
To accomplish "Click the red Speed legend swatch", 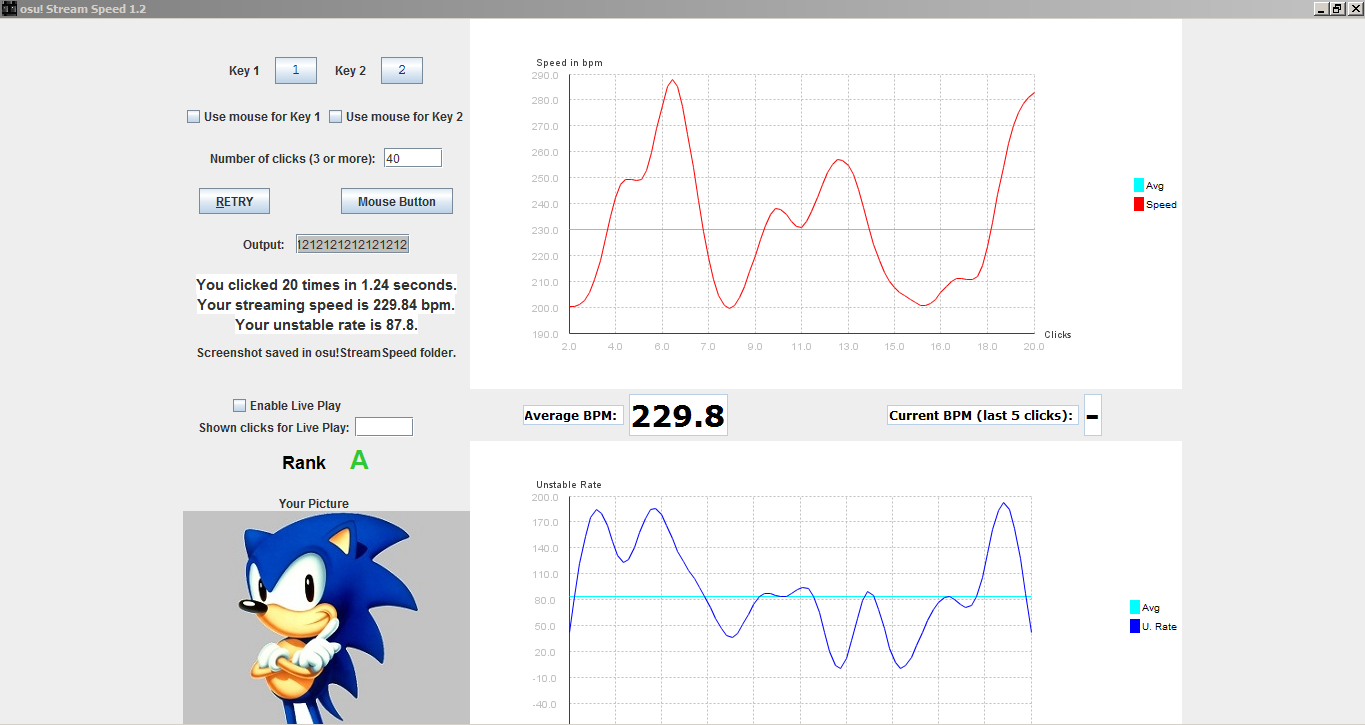I will click(x=1139, y=204).
